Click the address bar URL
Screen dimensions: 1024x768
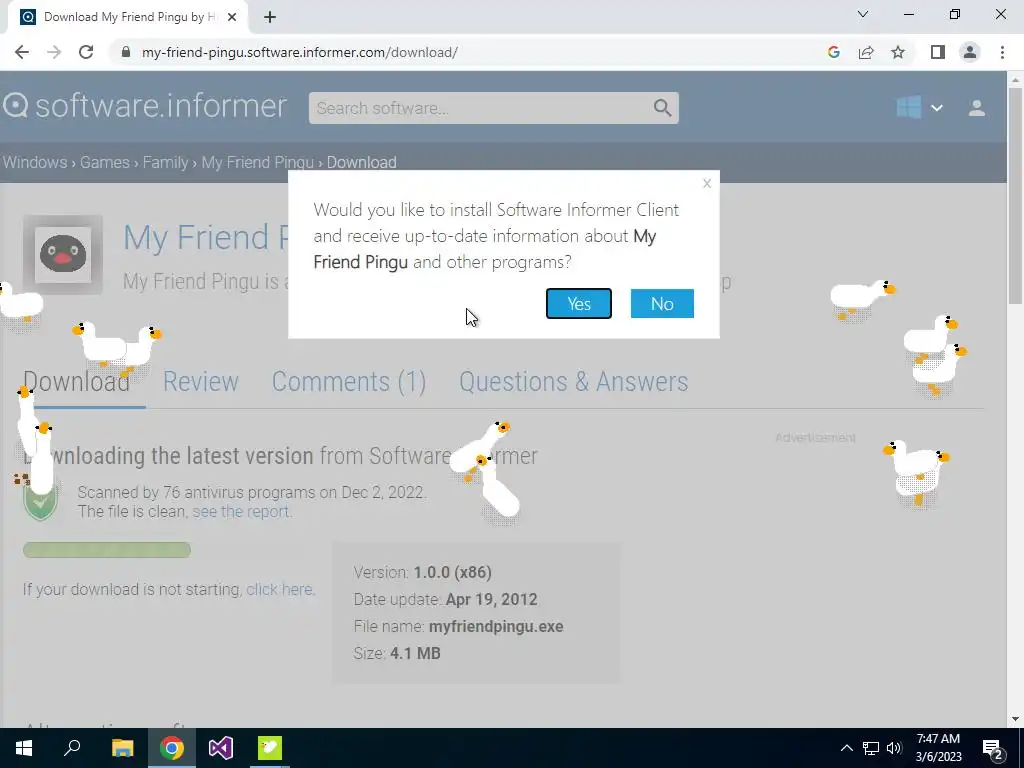[x=300, y=52]
